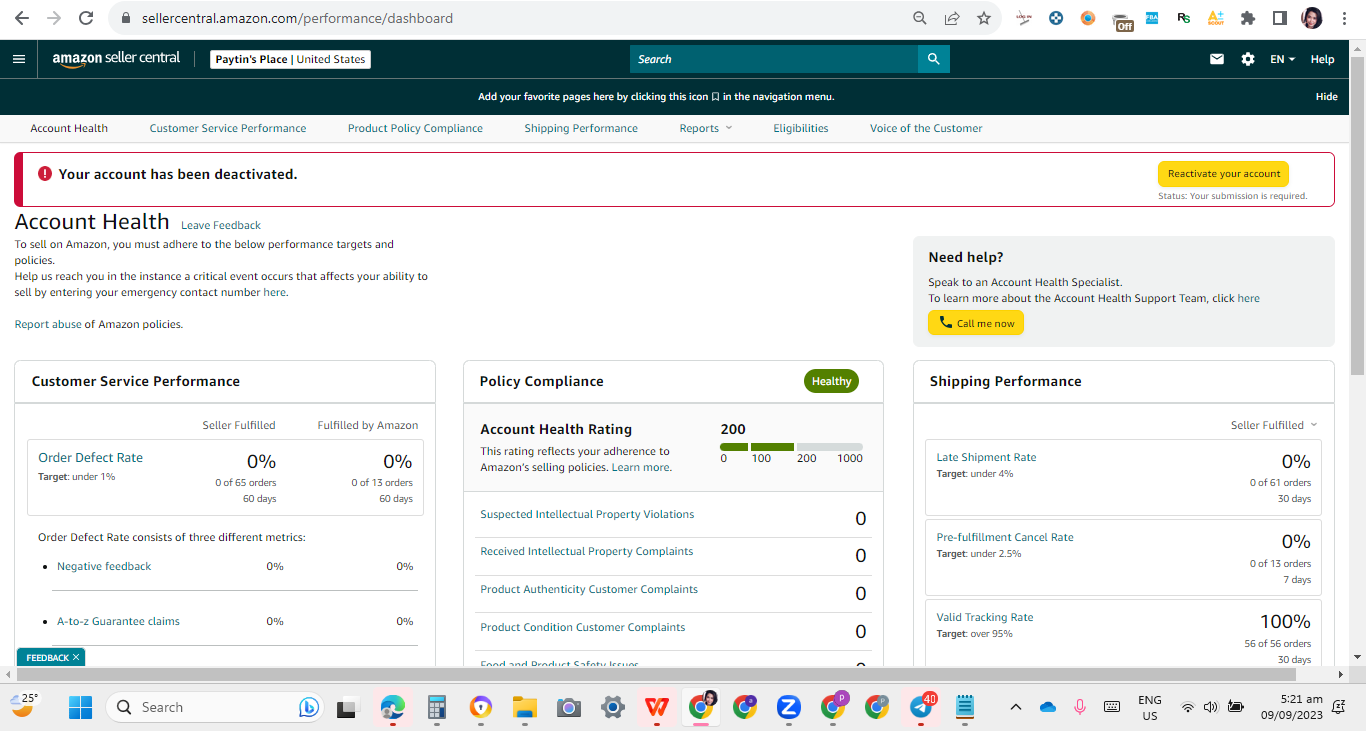Image resolution: width=1366 pixels, height=731 pixels.
Task: Go to the Account Health tab
Action: click(69, 128)
